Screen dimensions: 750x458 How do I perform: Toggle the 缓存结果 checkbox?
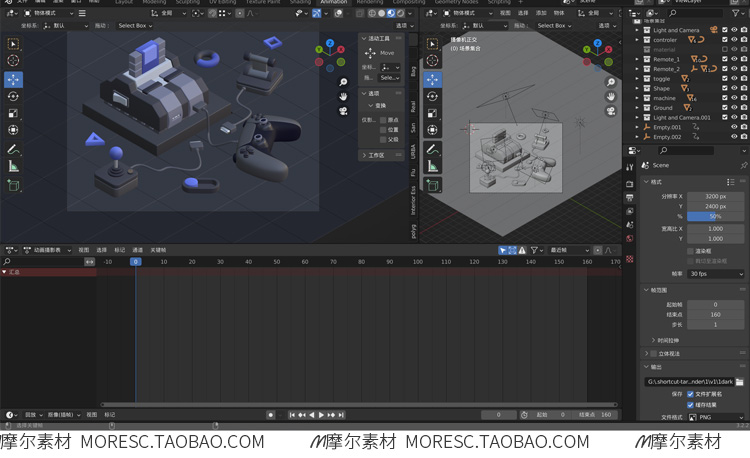pos(690,405)
